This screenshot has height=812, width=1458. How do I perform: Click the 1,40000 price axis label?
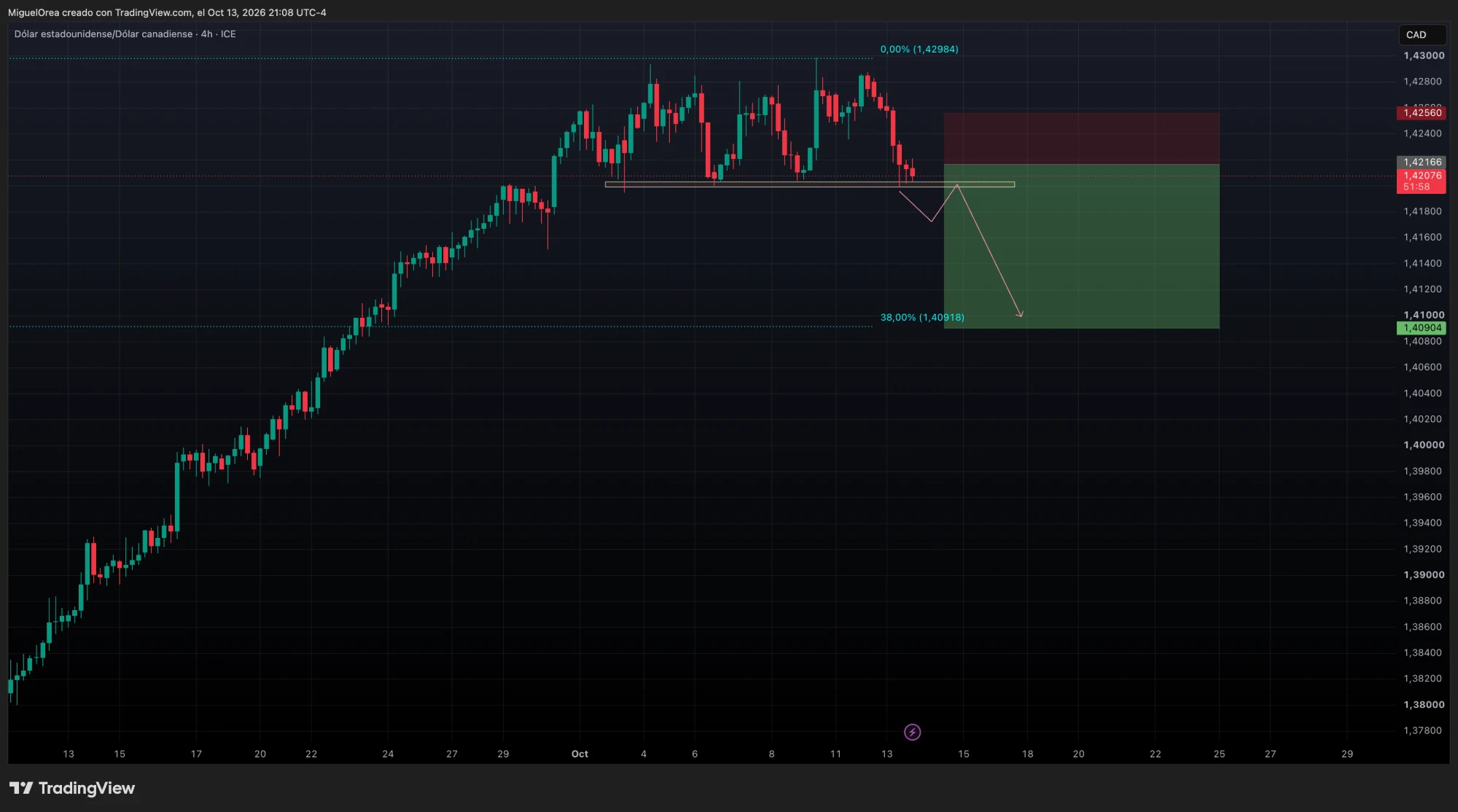pyautogui.click(x=1423, y=445)
